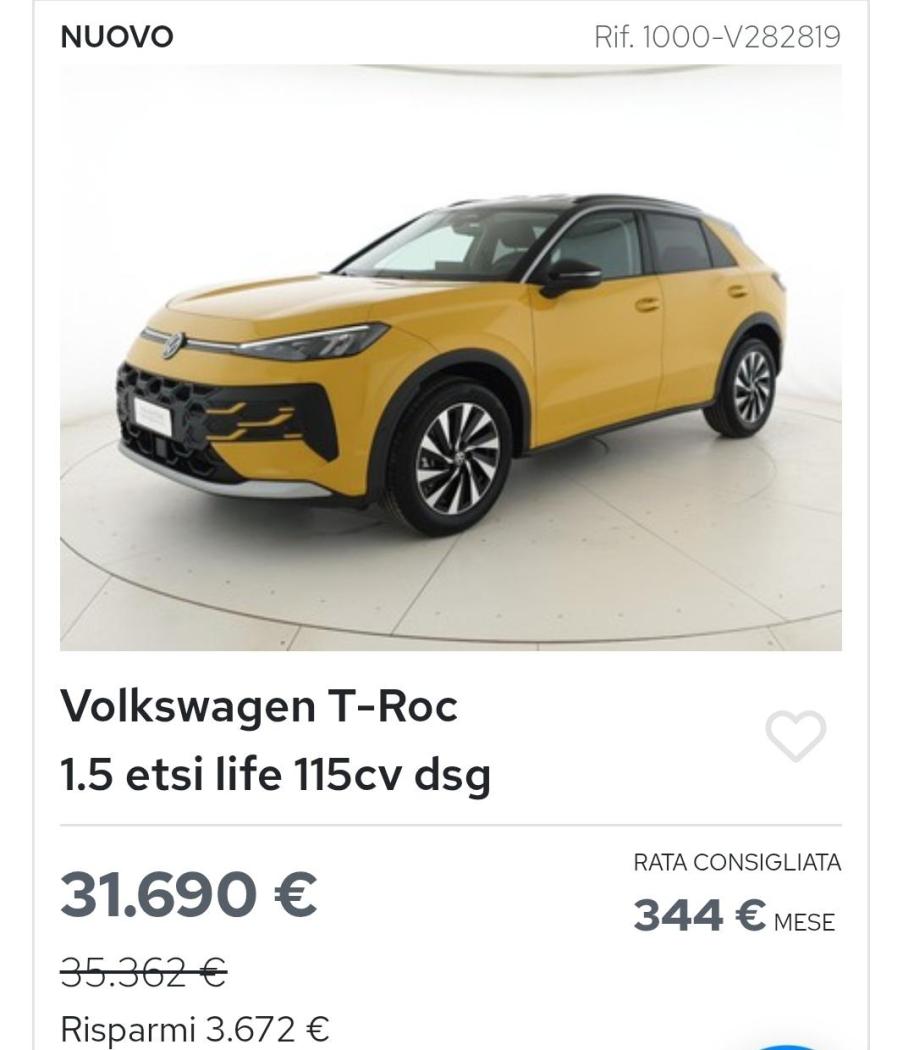Click the black side mirror on the car

[570, 277]
